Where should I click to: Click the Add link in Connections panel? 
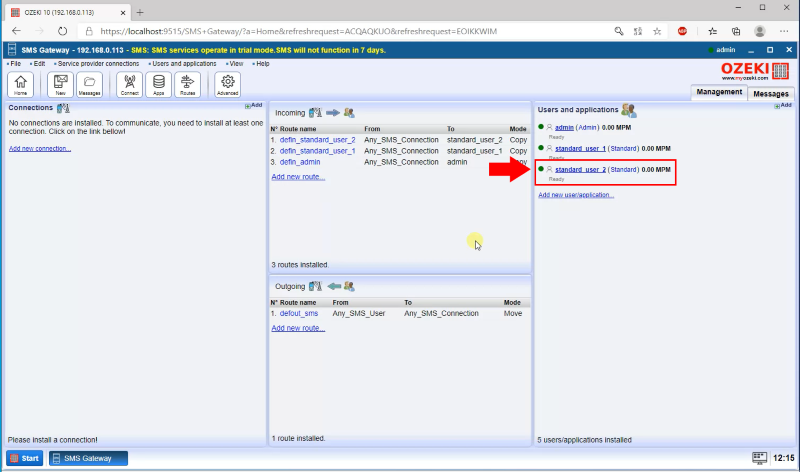254,105
